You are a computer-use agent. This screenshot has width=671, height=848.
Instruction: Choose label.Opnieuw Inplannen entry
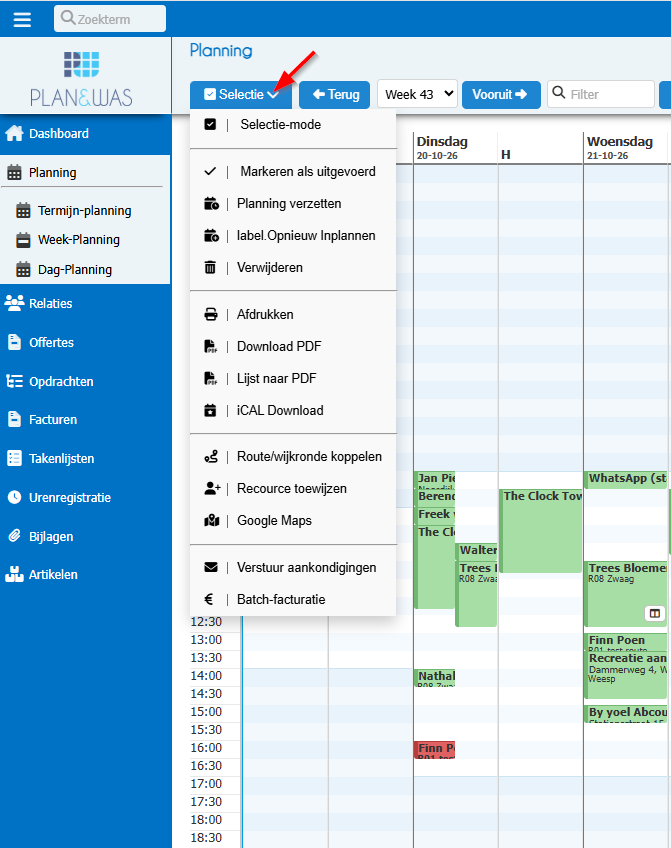coord(293,235)
